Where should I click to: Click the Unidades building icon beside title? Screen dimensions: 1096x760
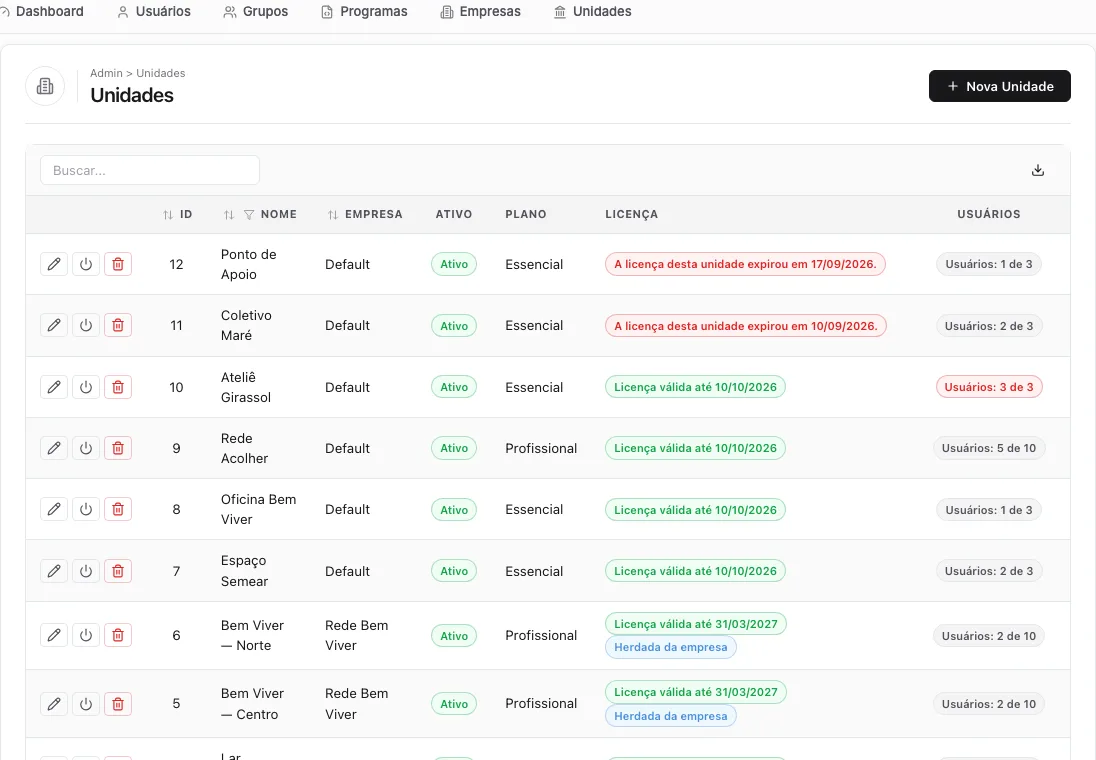45,86
